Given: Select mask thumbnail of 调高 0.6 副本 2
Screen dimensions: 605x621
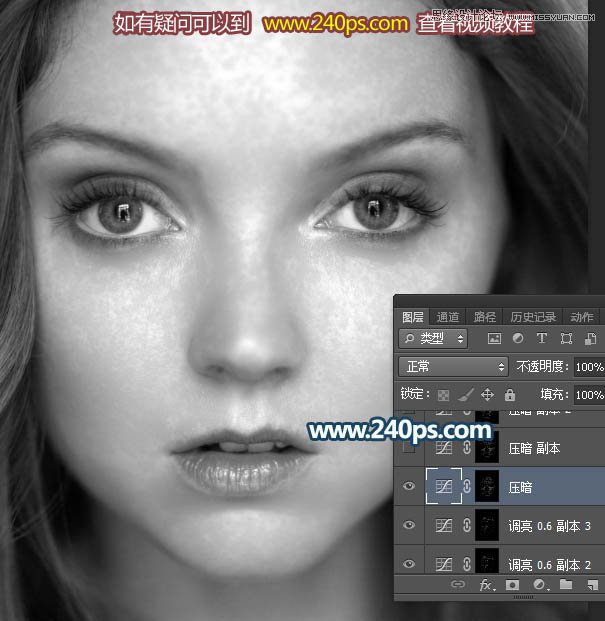Looking at the screenshot, I should click(x=487, y=562).
